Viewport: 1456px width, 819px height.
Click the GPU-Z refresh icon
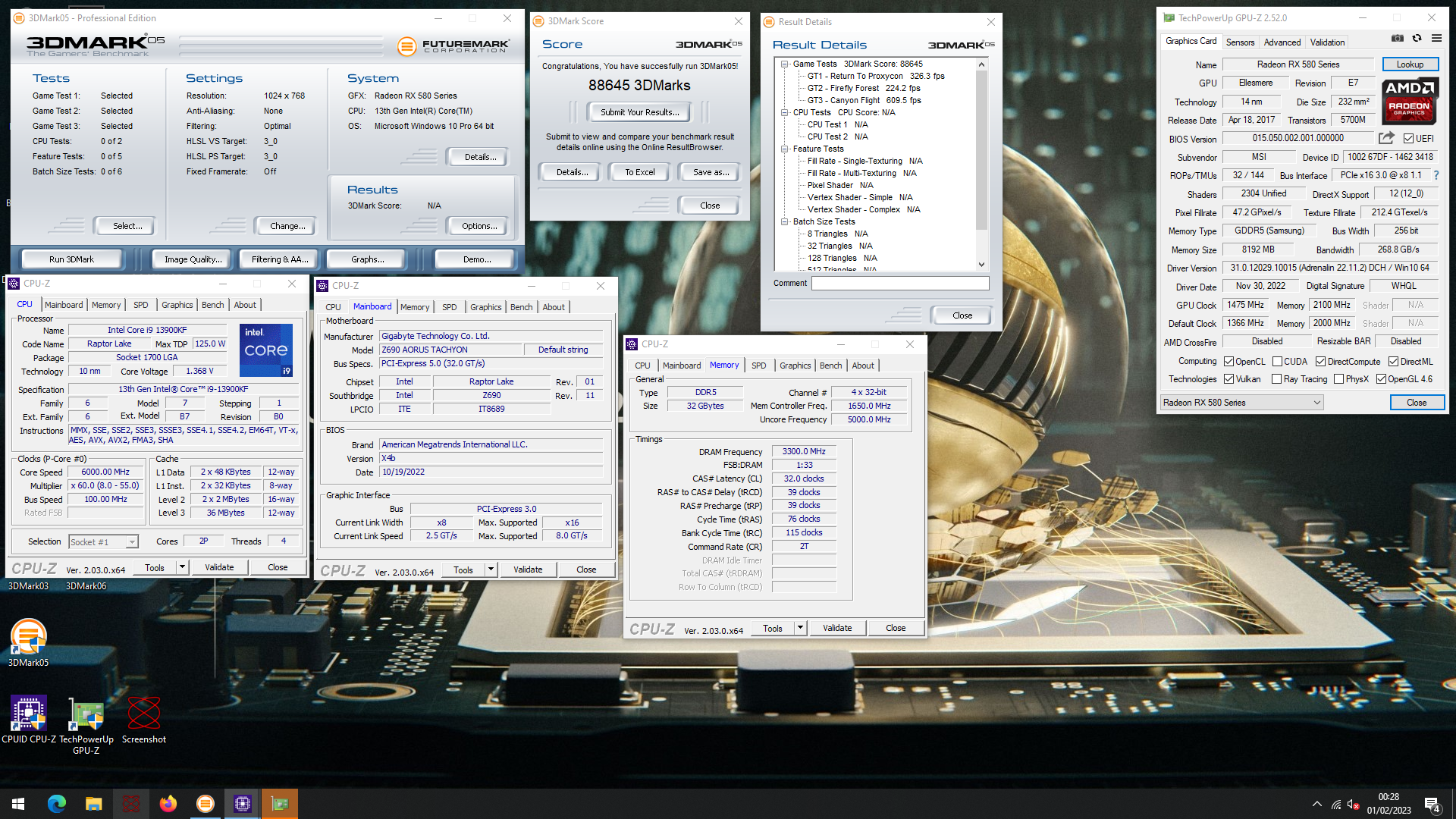1417,38
